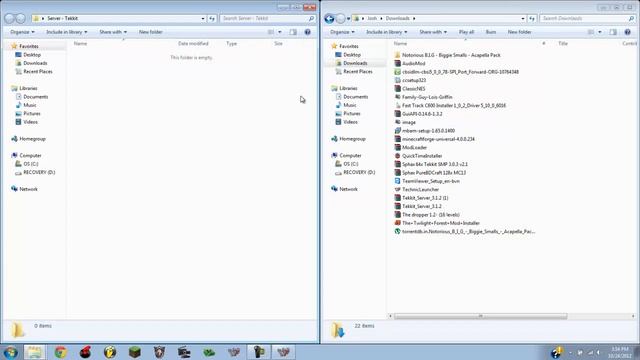Screen dimensions: 640x360
Task: Click the horizontal scrollbar in Downloads window
Action: pos(480,316)
